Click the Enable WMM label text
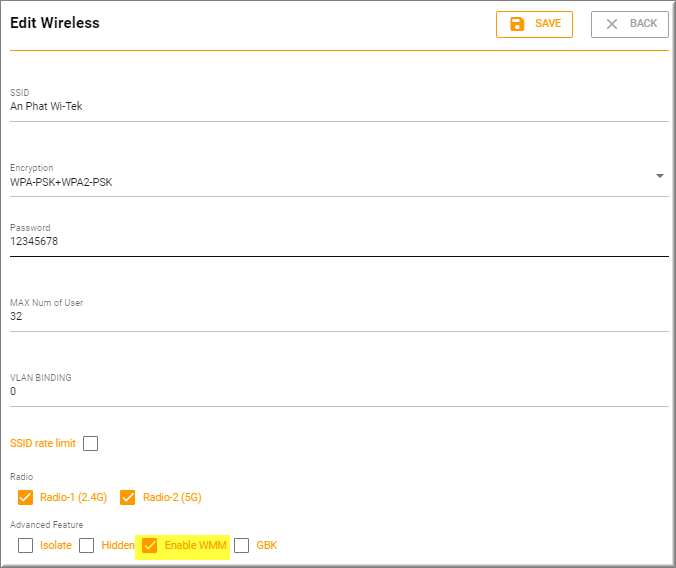Viewport: 676px width, 568px height. [x=195, y=545]
